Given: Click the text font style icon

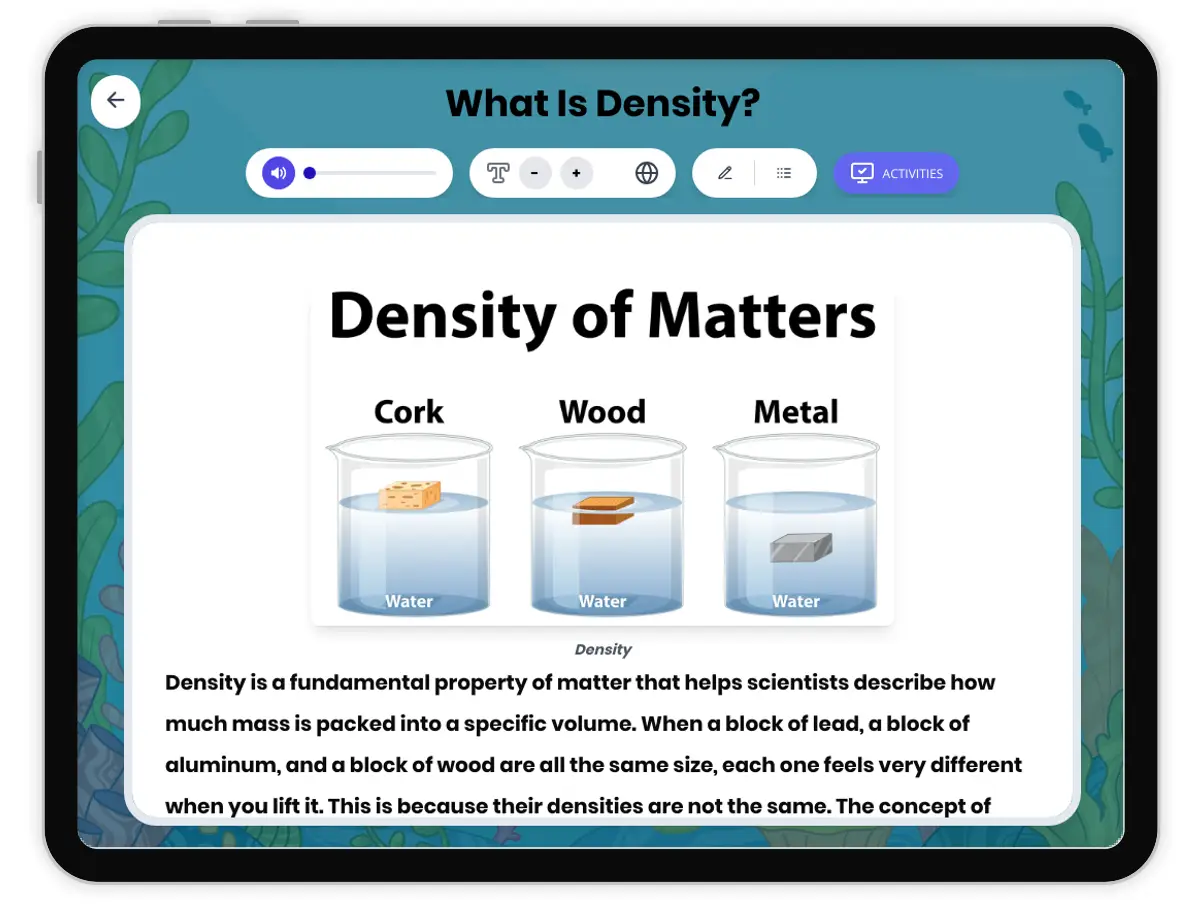Looking at the screenshot, I should 498,173.
